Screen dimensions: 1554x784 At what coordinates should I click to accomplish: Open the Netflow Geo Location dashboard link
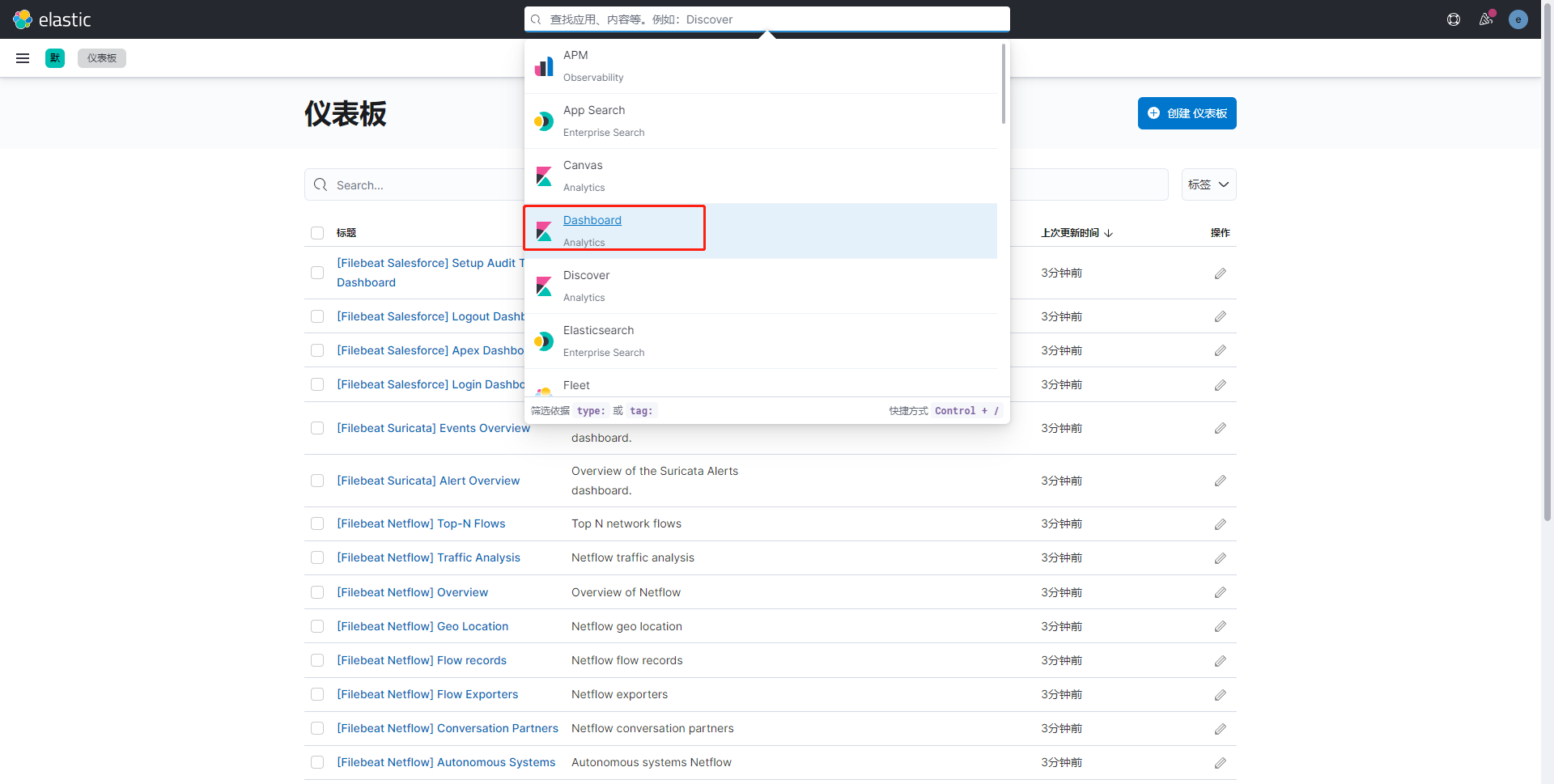pos(422,626)
